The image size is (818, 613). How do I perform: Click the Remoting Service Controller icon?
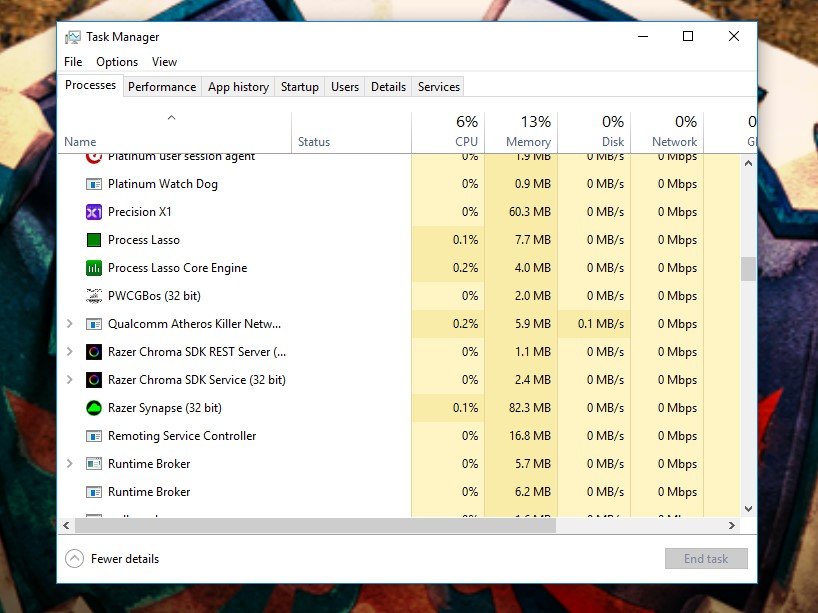[93, 436]
